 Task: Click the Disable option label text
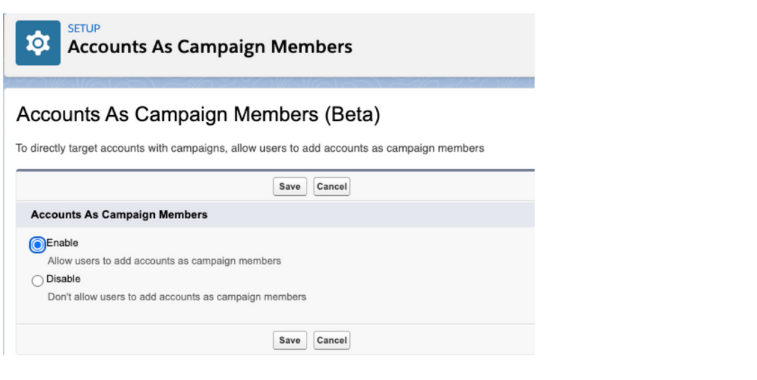[63, 279]
